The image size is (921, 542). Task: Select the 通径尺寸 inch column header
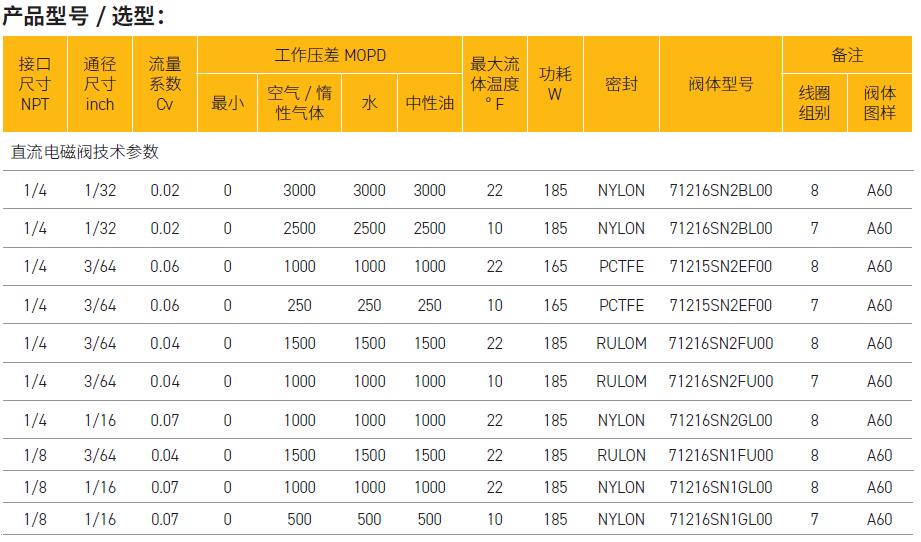pyautogui.click(x=100, y=84)
